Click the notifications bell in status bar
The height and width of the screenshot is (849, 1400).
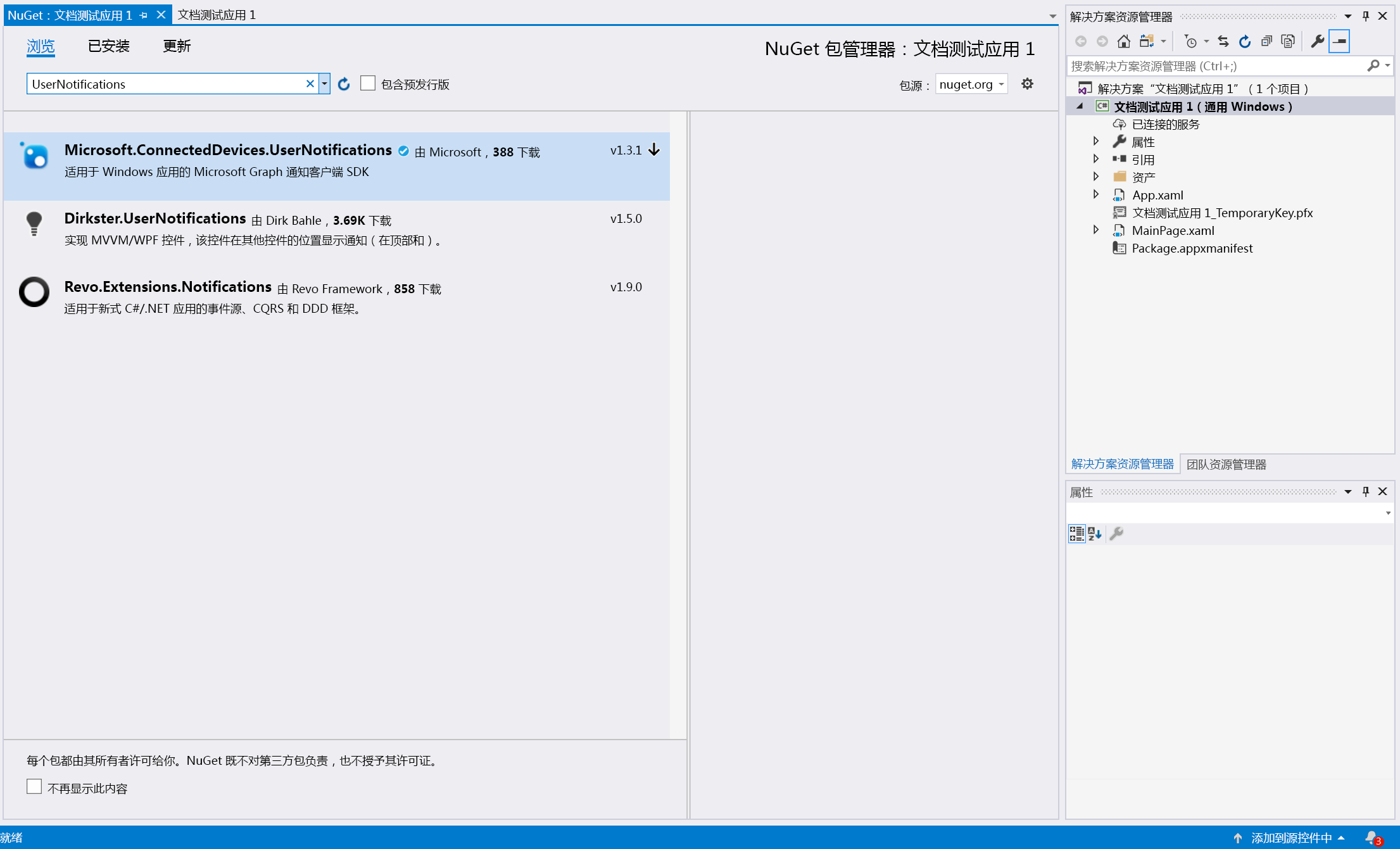pos(1373,838)
